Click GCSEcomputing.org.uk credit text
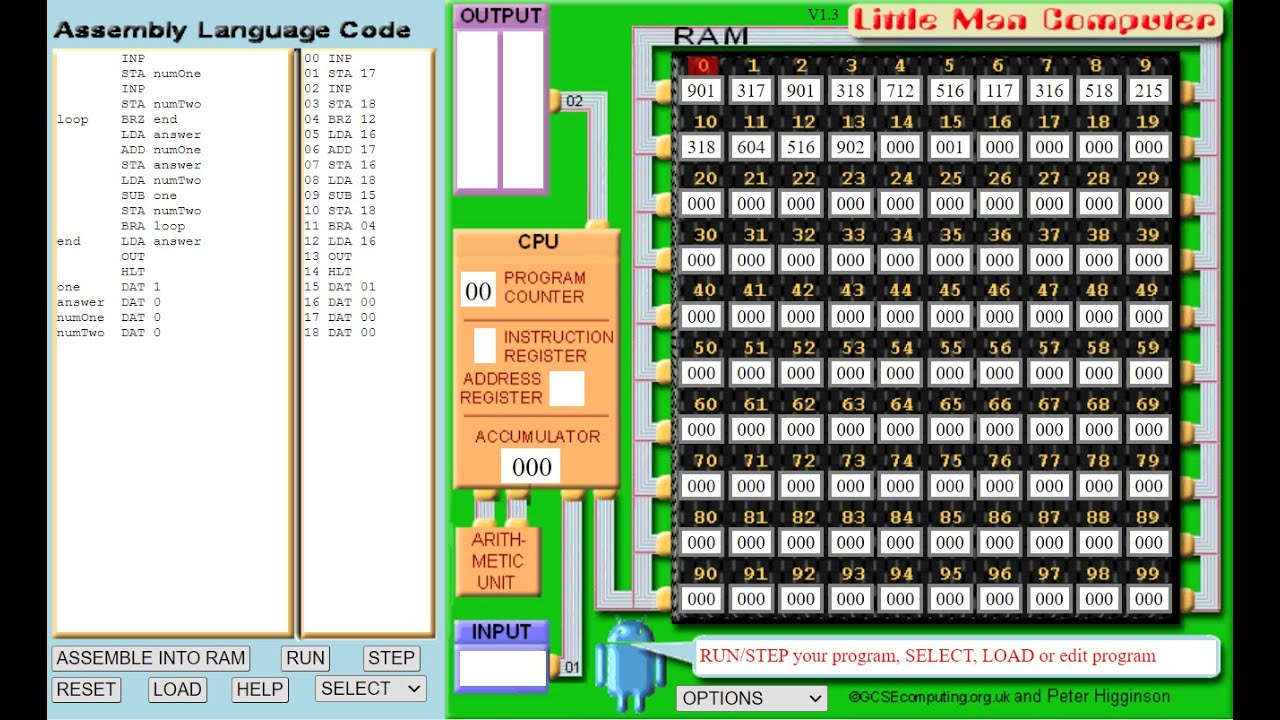Viewport: 1280px width, 720px height. pos(929,697)
